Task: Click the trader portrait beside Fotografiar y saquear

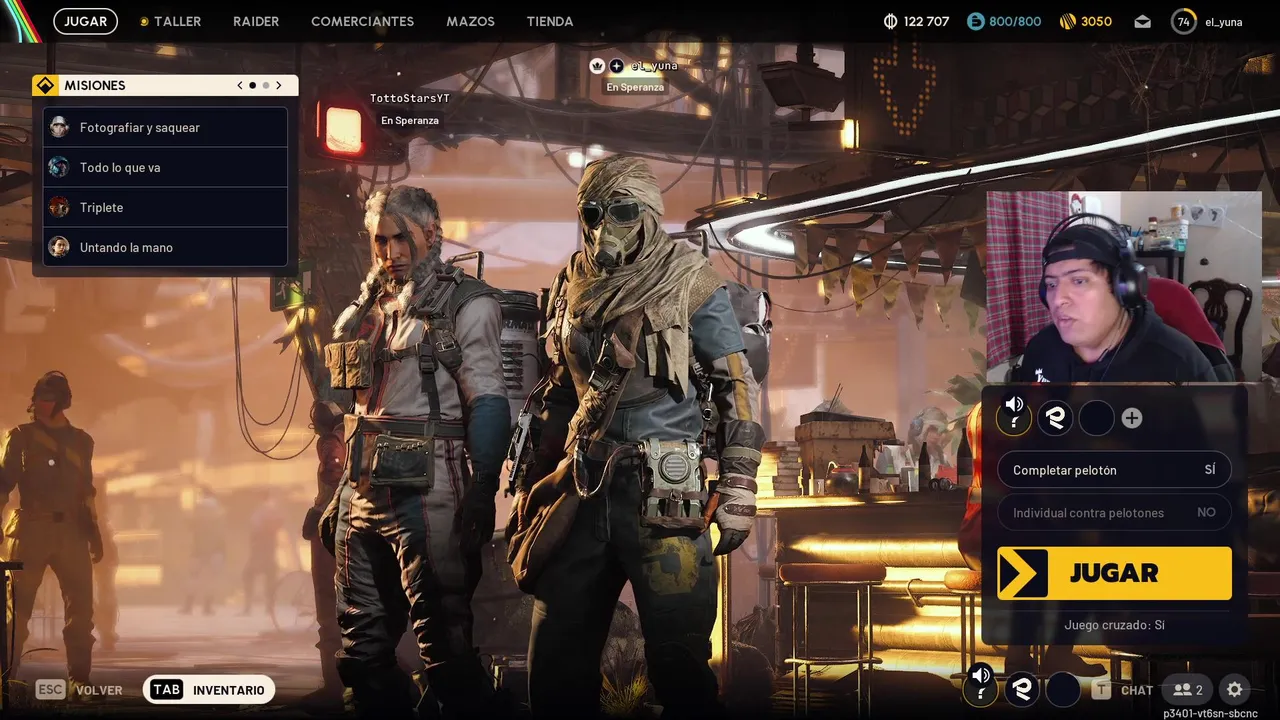Action: pos(59,127)
